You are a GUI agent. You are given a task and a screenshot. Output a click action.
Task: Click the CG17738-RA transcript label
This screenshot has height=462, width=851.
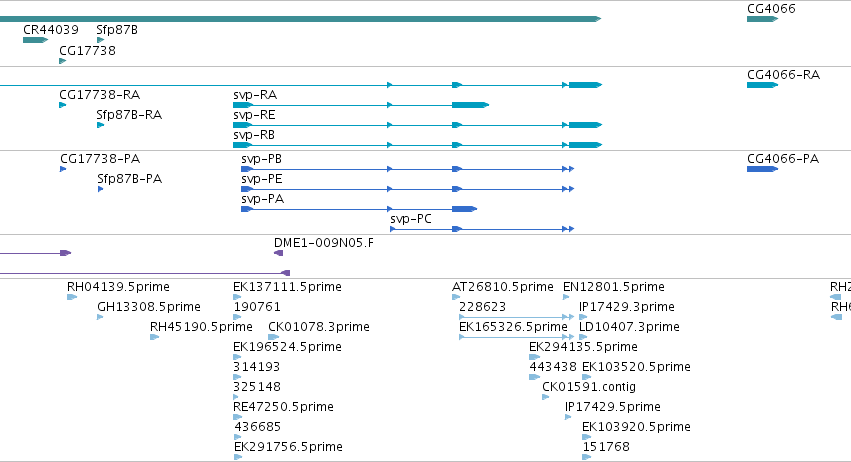coord(100,95)
